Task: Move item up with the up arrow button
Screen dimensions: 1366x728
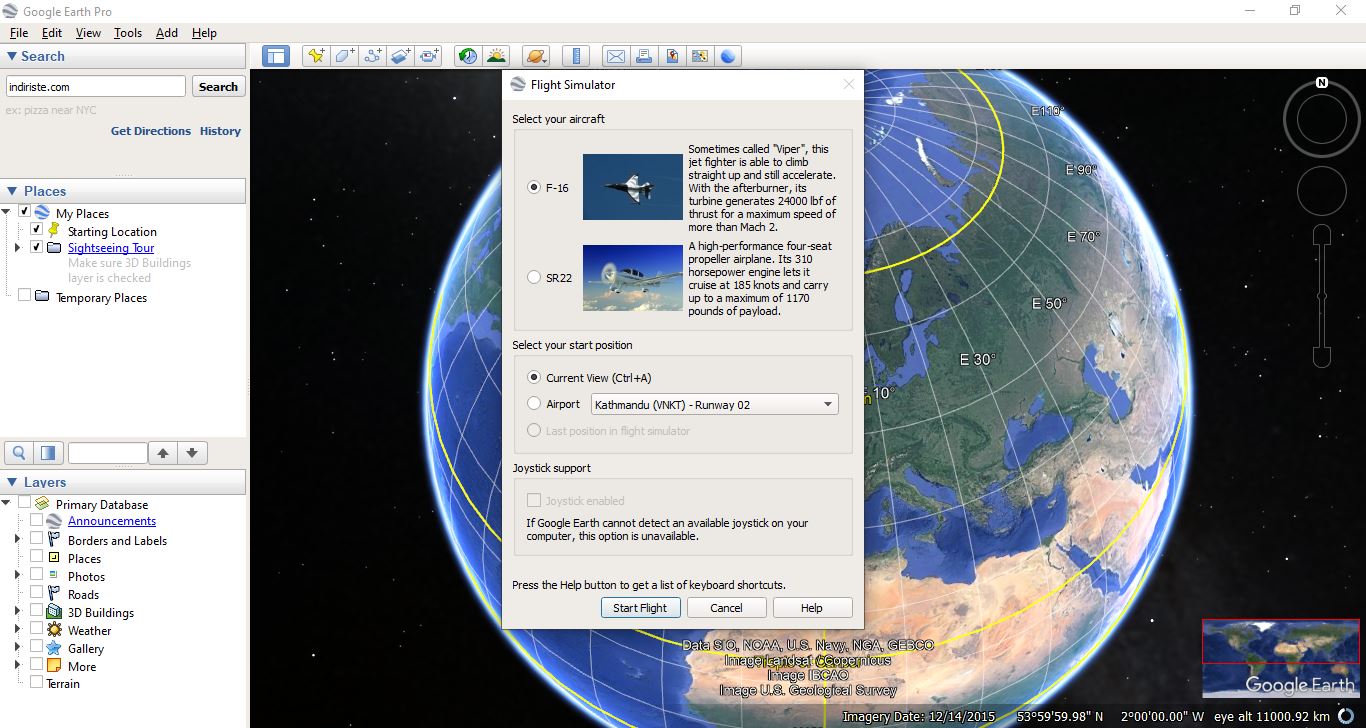Action: [x=164, y=453]
